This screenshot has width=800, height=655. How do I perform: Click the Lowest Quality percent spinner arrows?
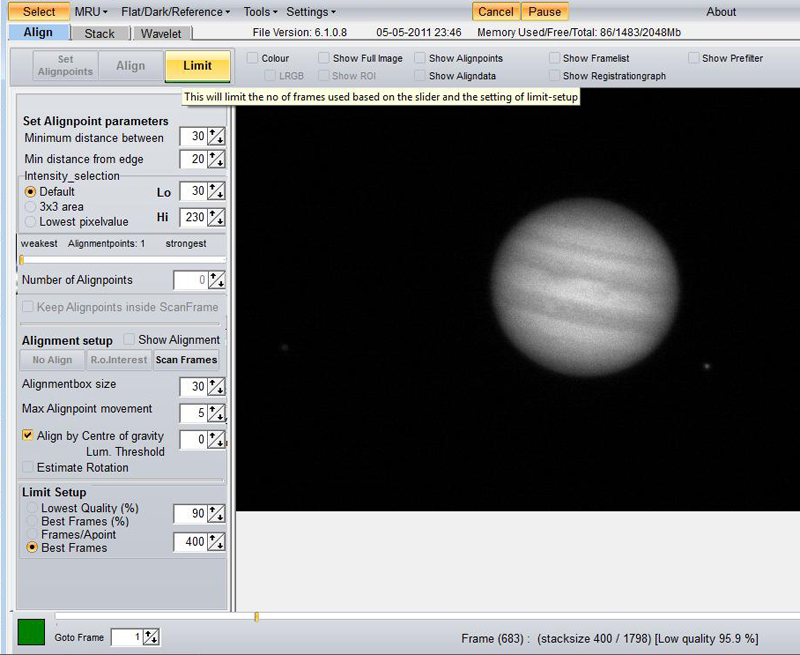coord(216,514)
